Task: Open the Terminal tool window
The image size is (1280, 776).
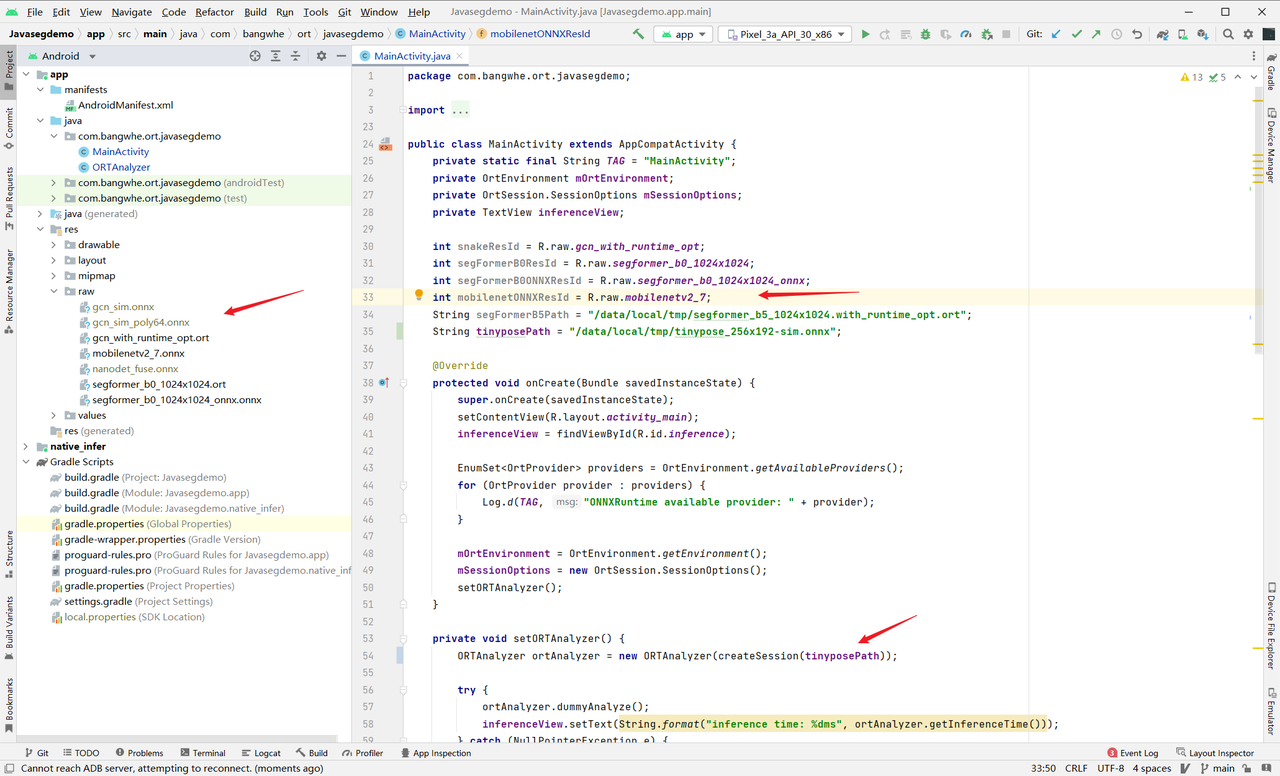Action: point(201,753)
